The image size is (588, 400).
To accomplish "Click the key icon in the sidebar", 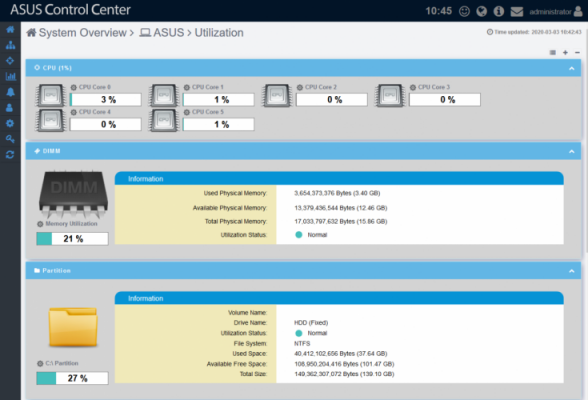I will (x=10, y=139).
